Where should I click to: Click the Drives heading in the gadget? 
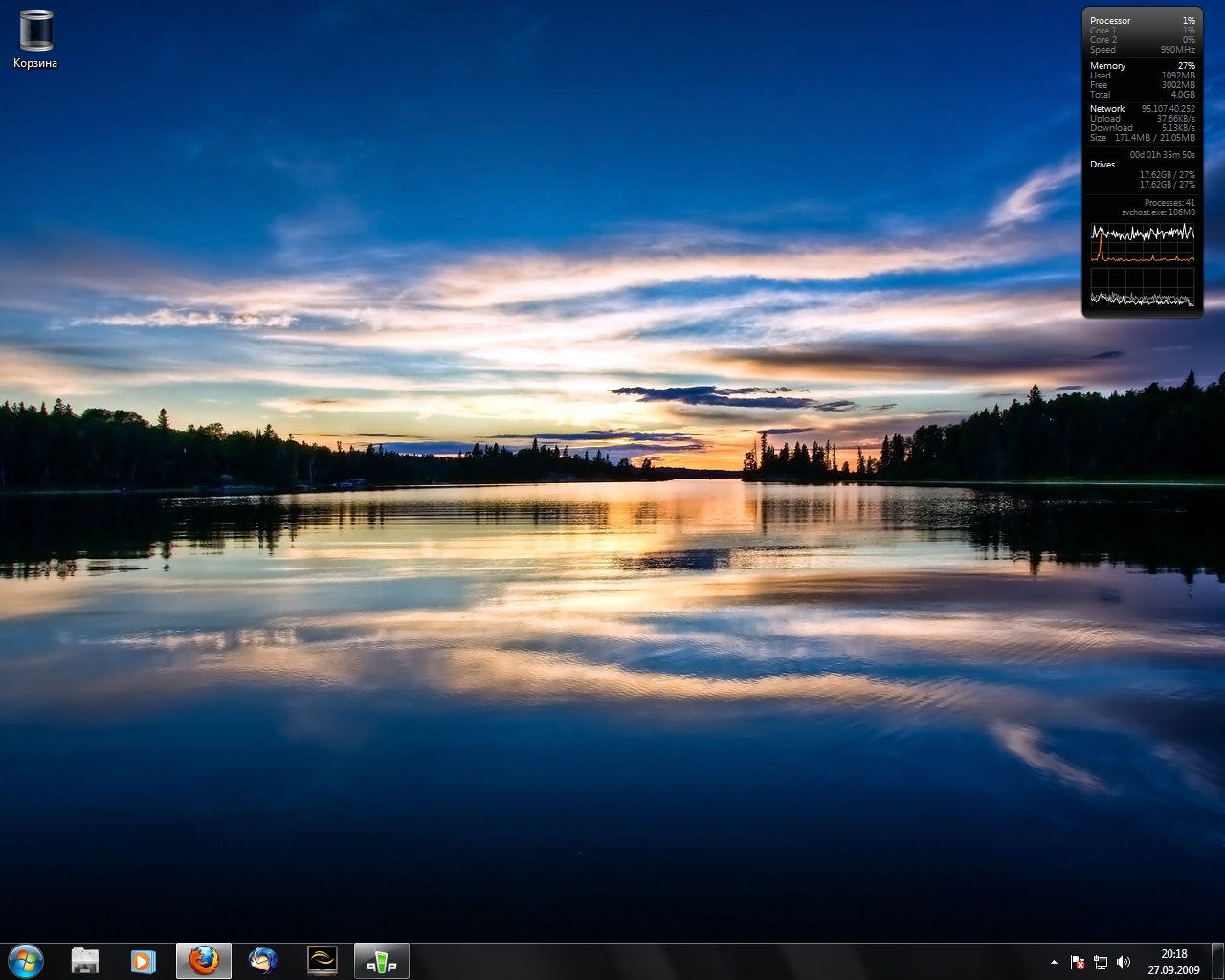pyautogui.click(x=1102, y=165)
